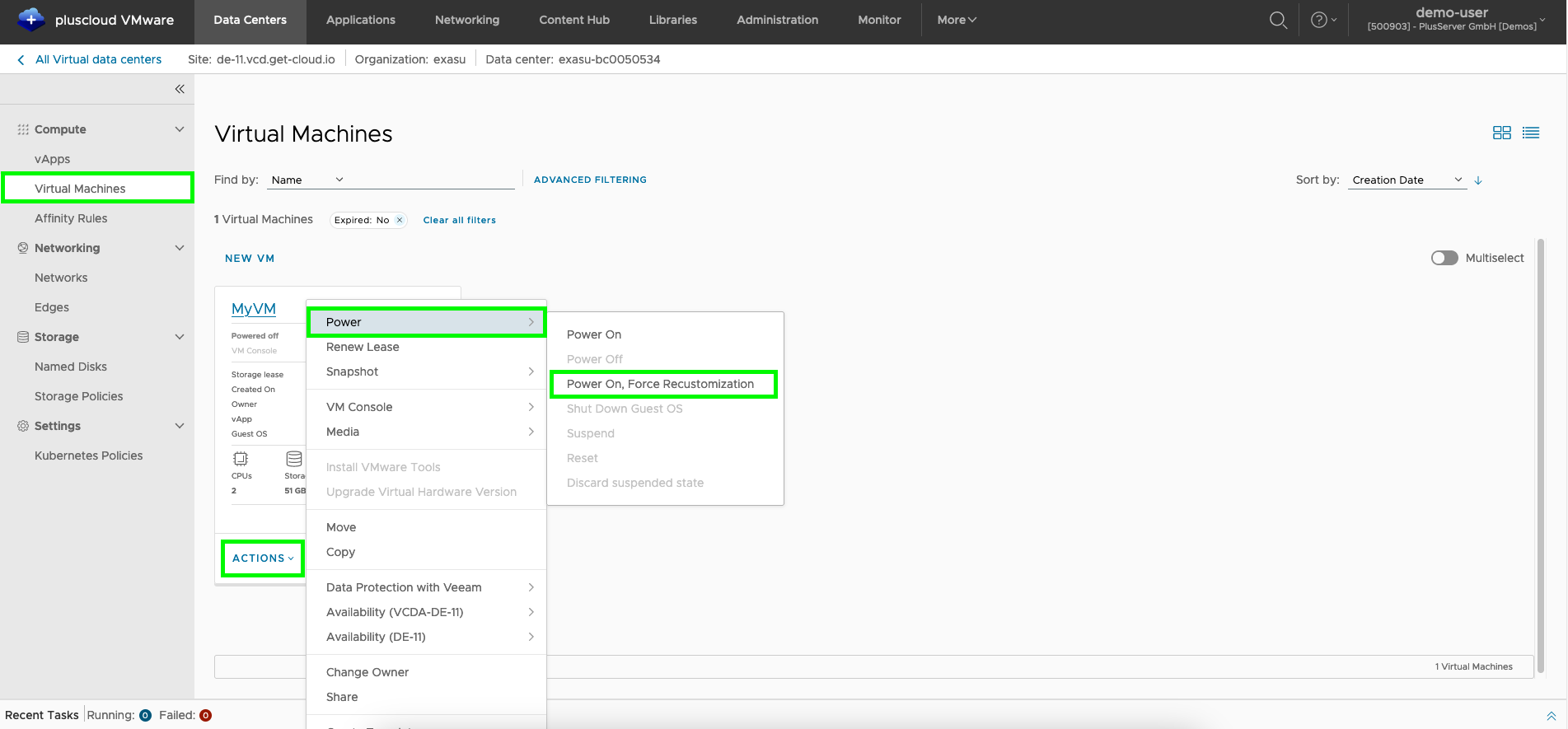The width and height of the screenshot is (1568, 729).
Task: Collapse the Compute section chevron
Action: pyautogui.click(x=180, y=129)
